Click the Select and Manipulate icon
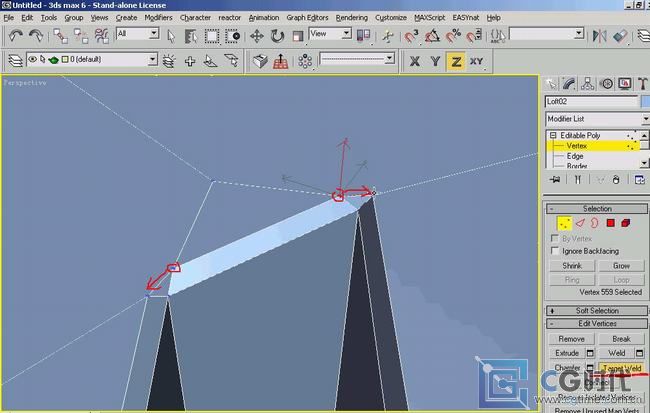The width and height of the screenshot is (650, 413). (x=388, y=36)
